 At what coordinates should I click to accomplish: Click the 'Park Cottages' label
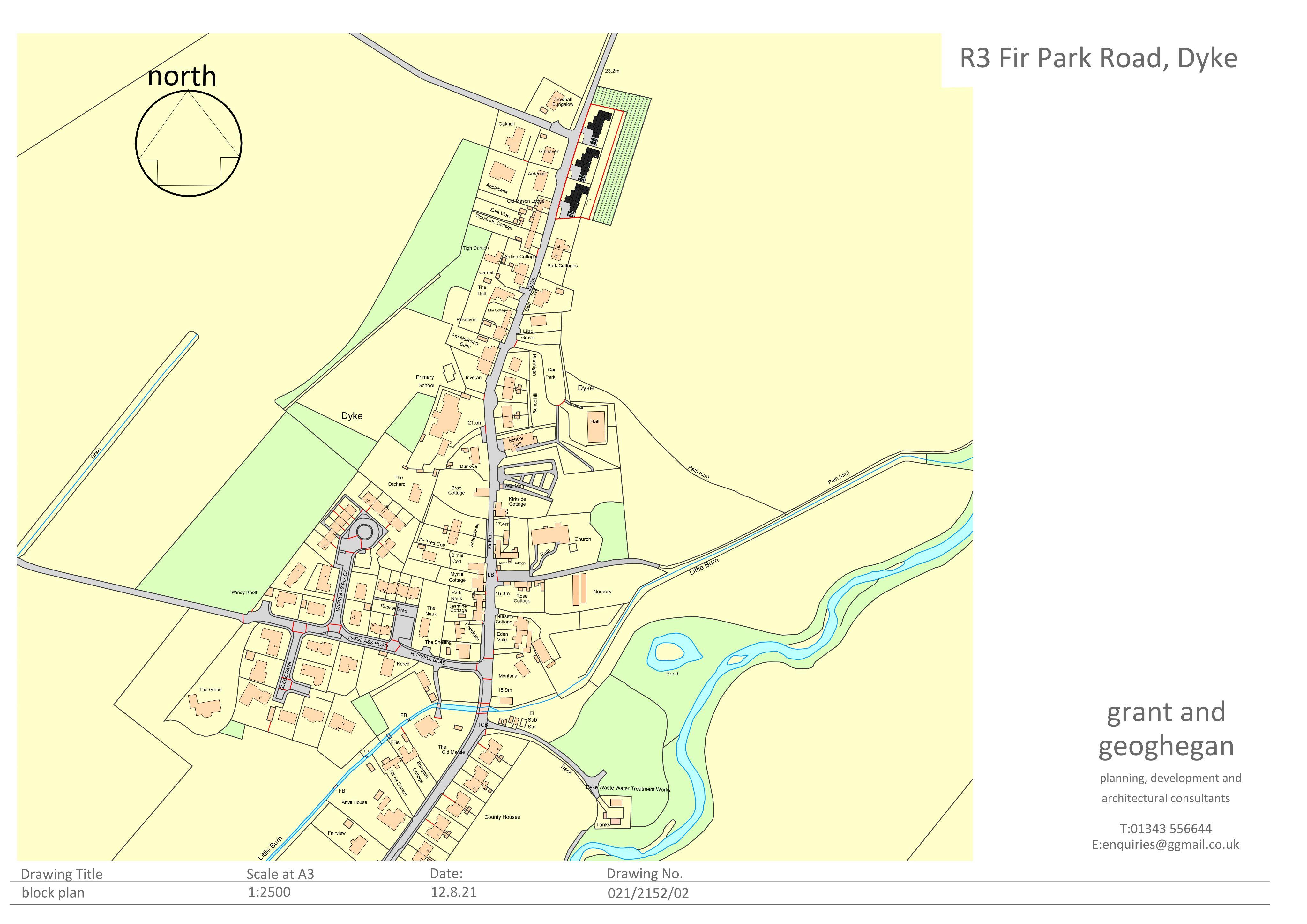(563, 266)
